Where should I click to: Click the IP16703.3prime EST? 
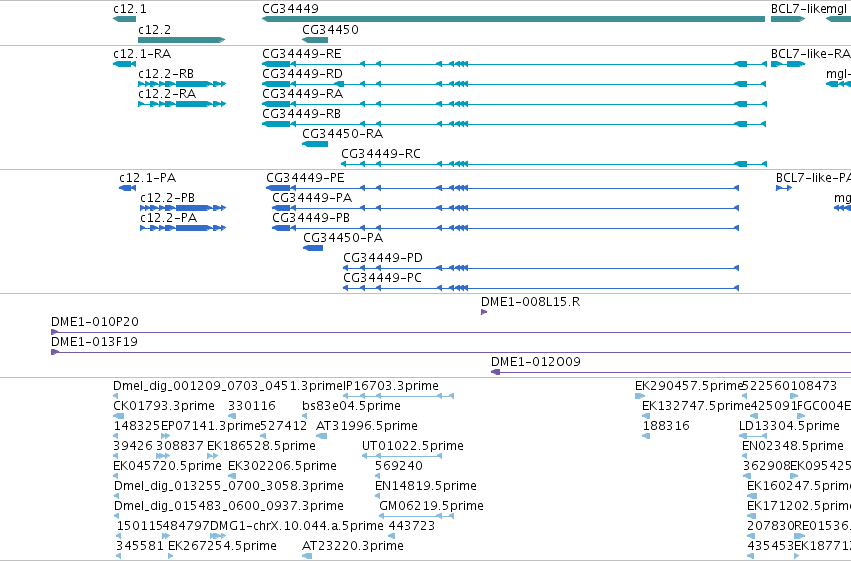(x=398, y=396)
